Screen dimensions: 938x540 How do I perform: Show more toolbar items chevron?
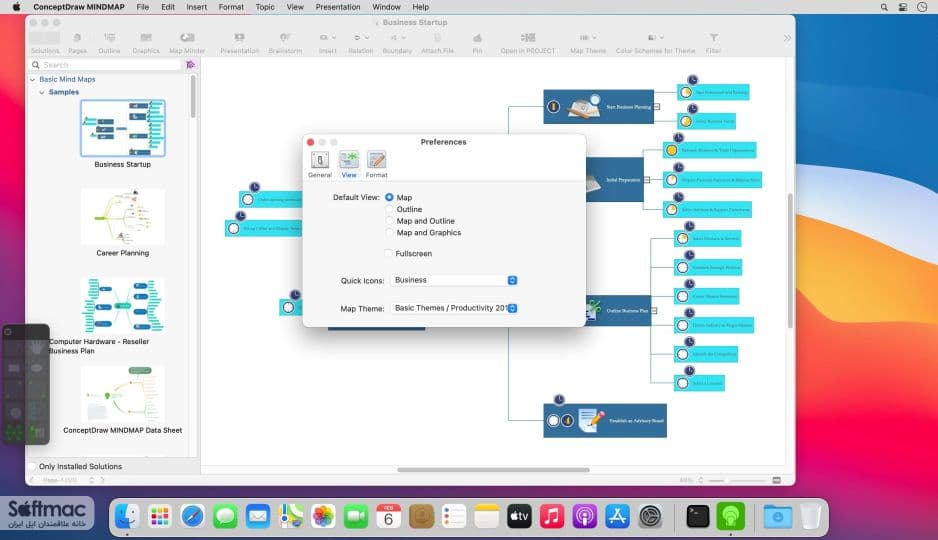click(787, 38)
